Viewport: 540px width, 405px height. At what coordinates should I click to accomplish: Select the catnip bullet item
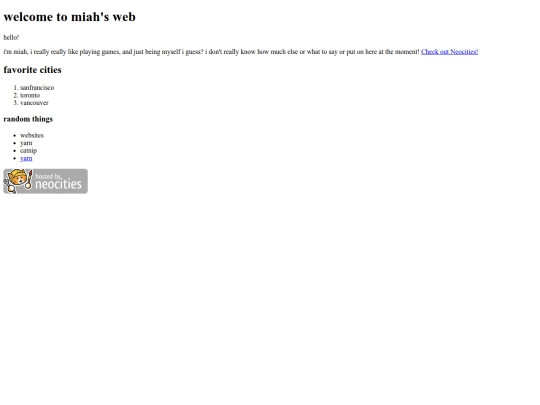point(28,150)
